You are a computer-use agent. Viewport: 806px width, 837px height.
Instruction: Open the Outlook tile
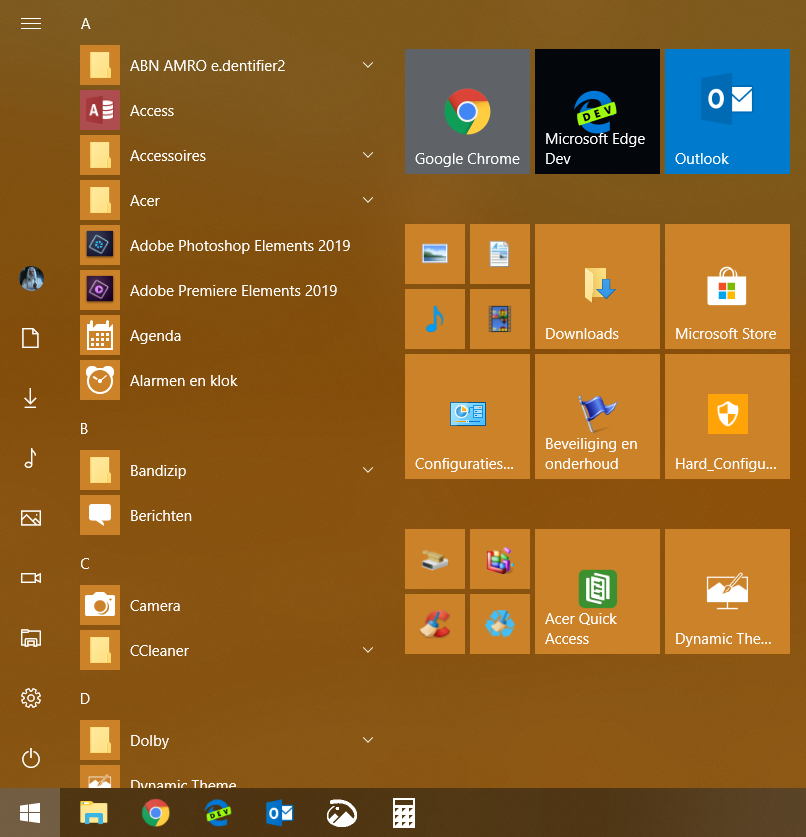727,111
